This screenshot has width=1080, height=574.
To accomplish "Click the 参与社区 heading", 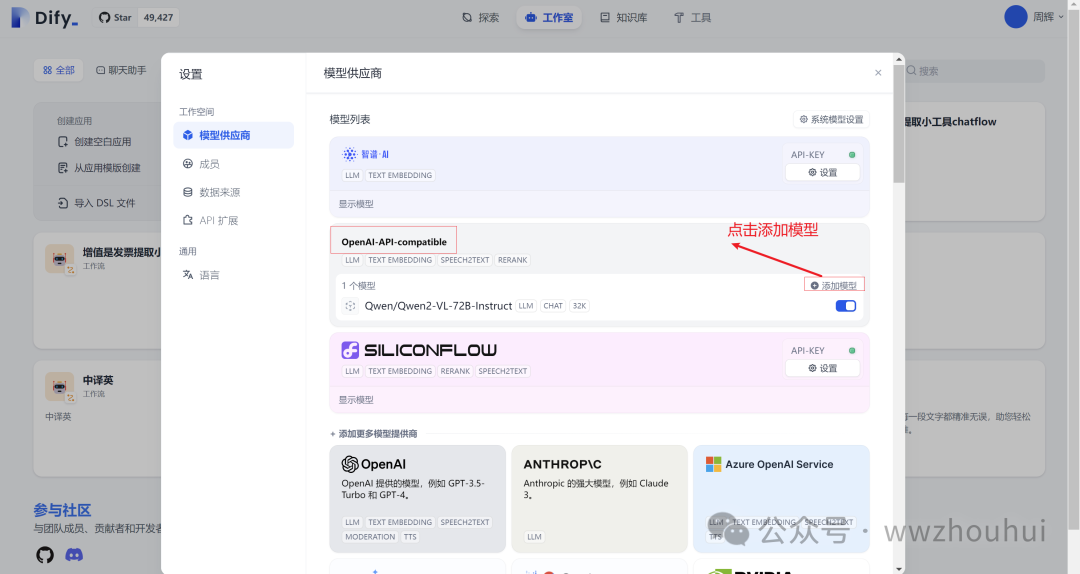I will point(63,511).
